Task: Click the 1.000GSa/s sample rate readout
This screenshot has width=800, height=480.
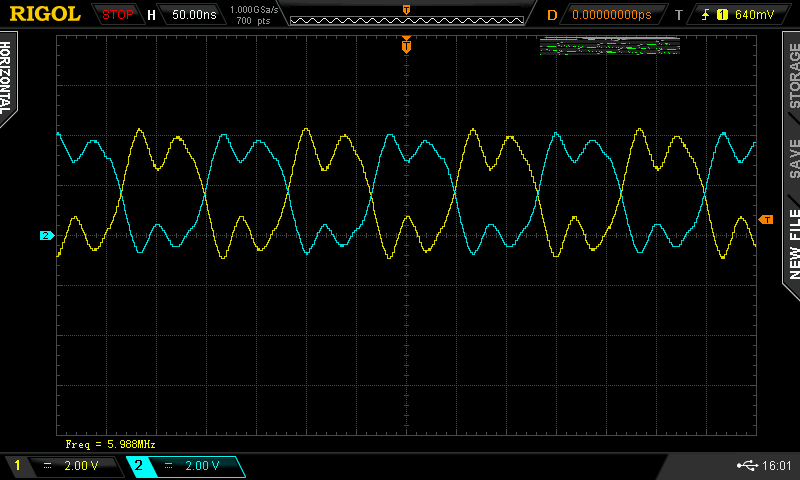Action: (254, 10)
